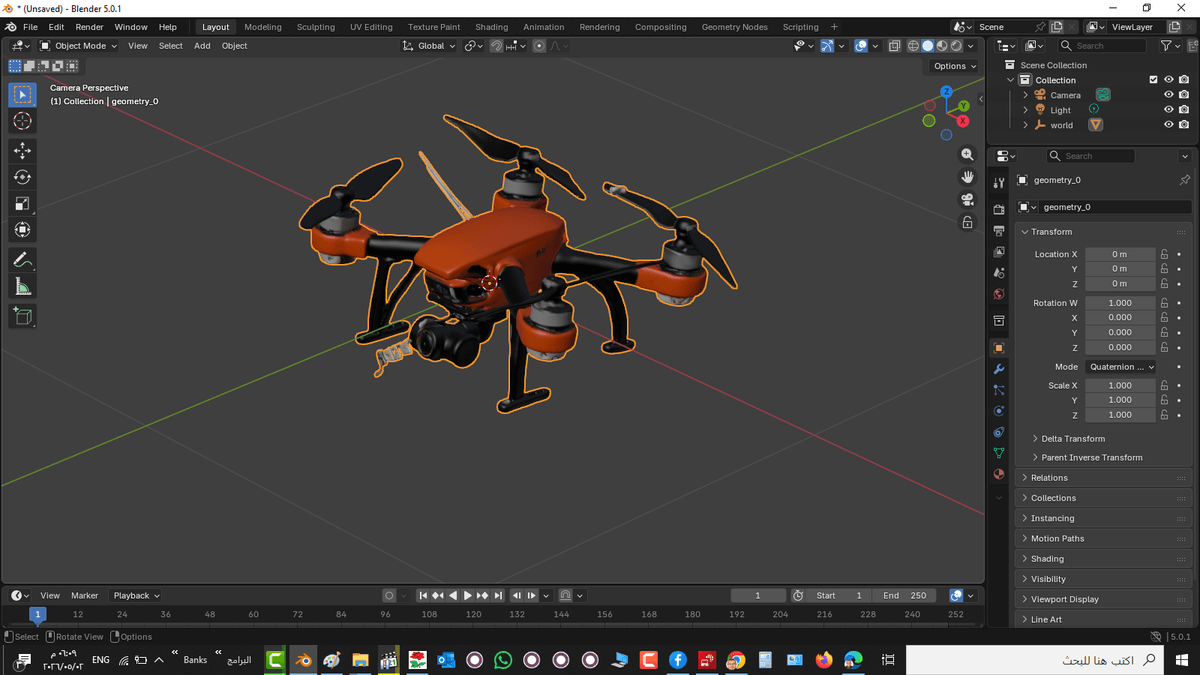Image resolution: width=1200 pixels, height=675 pixels.
Task: Open the viewport Options dropdown
Action: [x=955, y=66]
